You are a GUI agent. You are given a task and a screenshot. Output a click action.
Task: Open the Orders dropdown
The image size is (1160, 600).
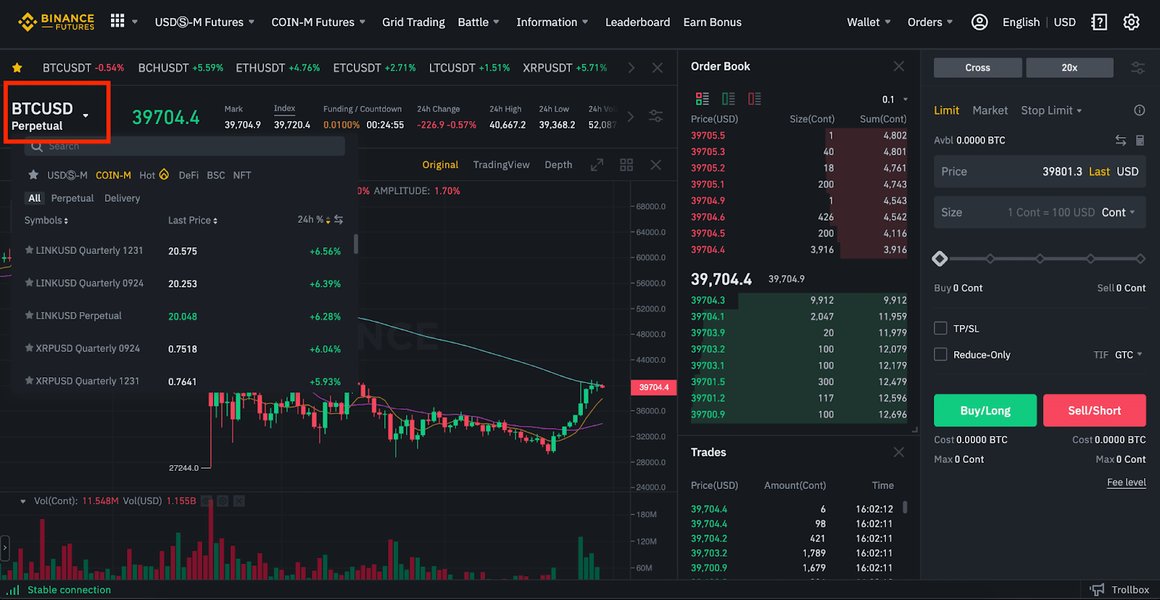click(930, 22)
